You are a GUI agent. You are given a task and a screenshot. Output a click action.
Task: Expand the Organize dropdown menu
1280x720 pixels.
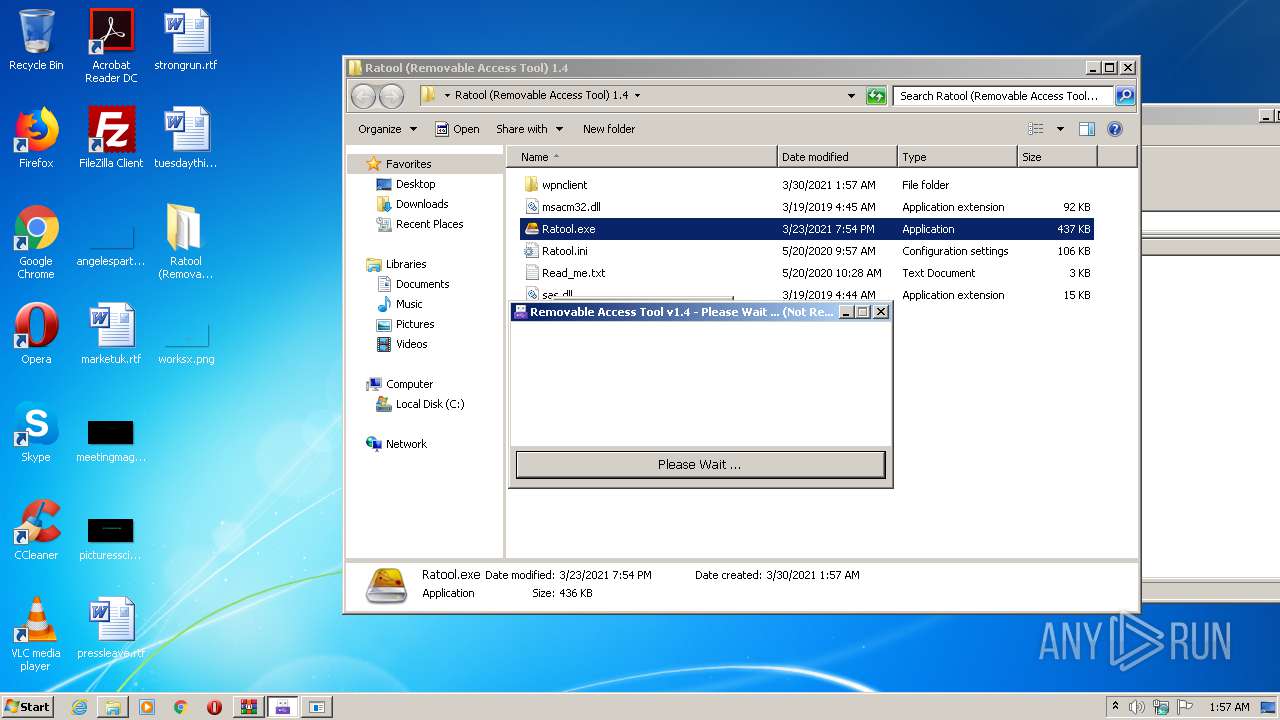pyautogui.click(x=387, y=129)
